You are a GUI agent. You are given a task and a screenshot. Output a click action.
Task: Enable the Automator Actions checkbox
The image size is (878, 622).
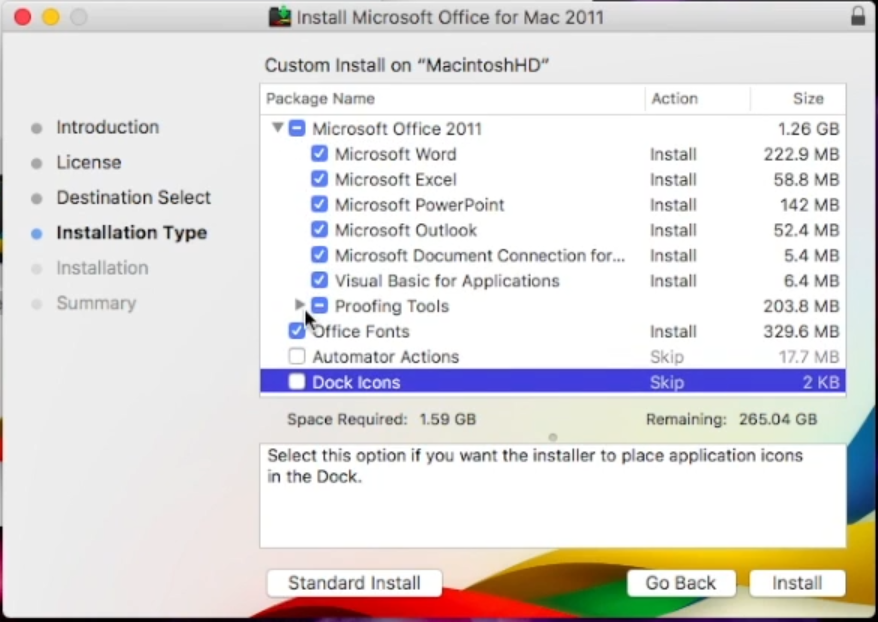tap(297, 356)
